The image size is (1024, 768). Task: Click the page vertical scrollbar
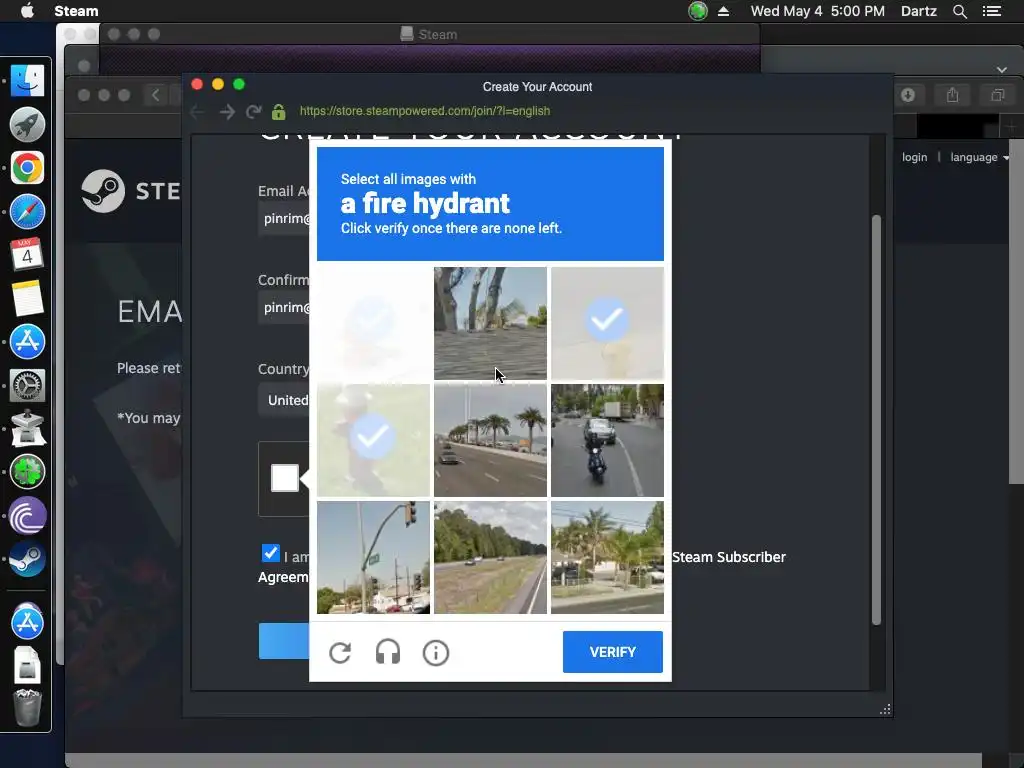(x=876, y=420)
